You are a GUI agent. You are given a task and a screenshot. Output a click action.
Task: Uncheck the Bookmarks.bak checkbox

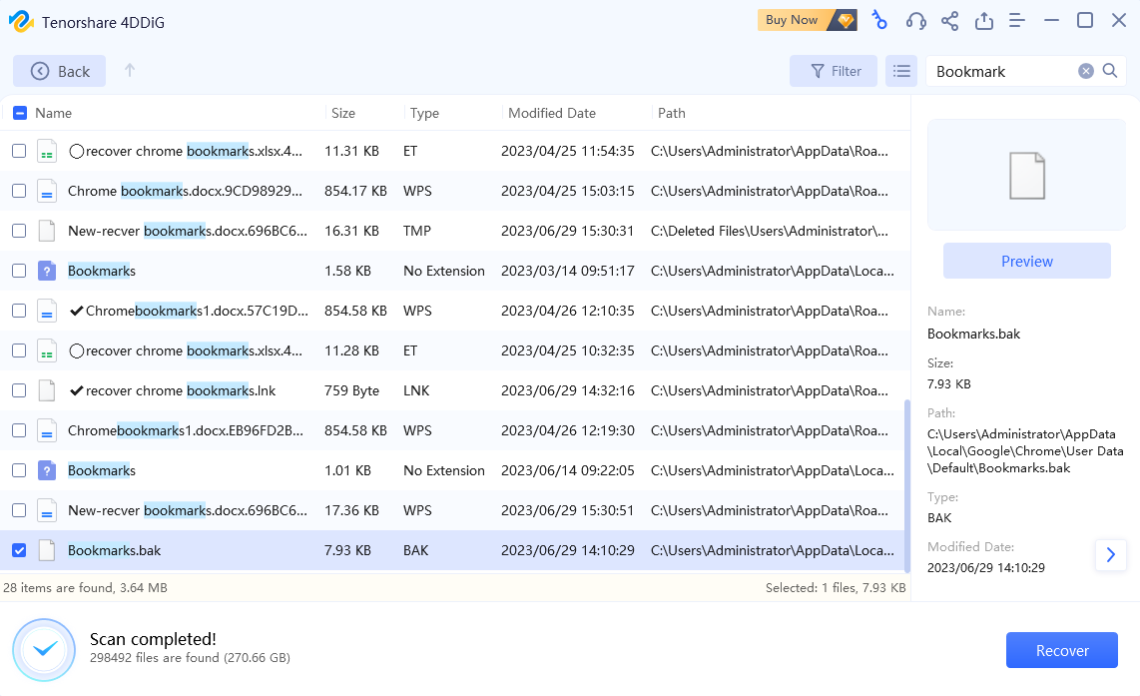[x=18, y=550]
